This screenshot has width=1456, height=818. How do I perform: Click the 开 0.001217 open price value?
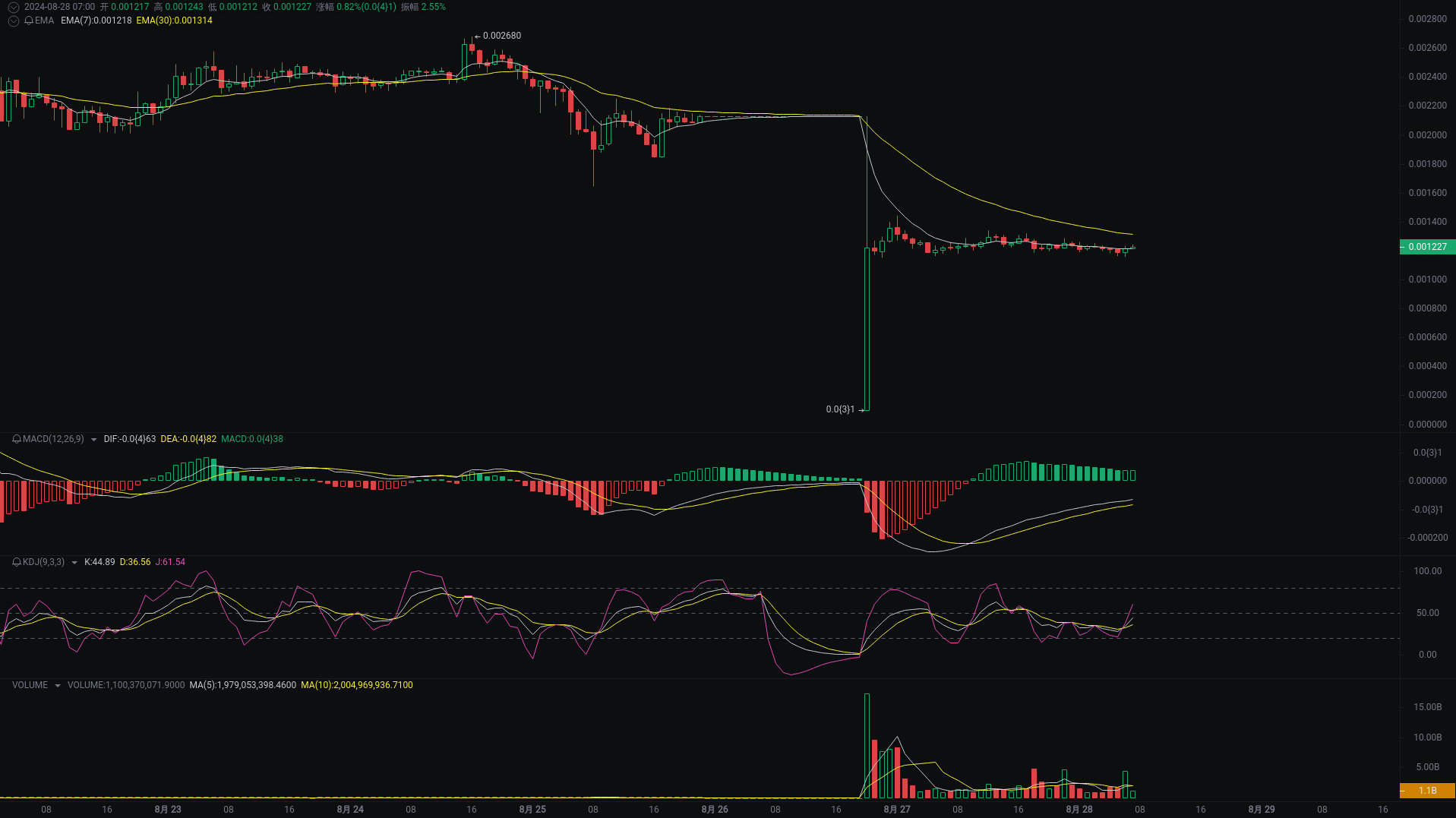[x=125, y=7]
